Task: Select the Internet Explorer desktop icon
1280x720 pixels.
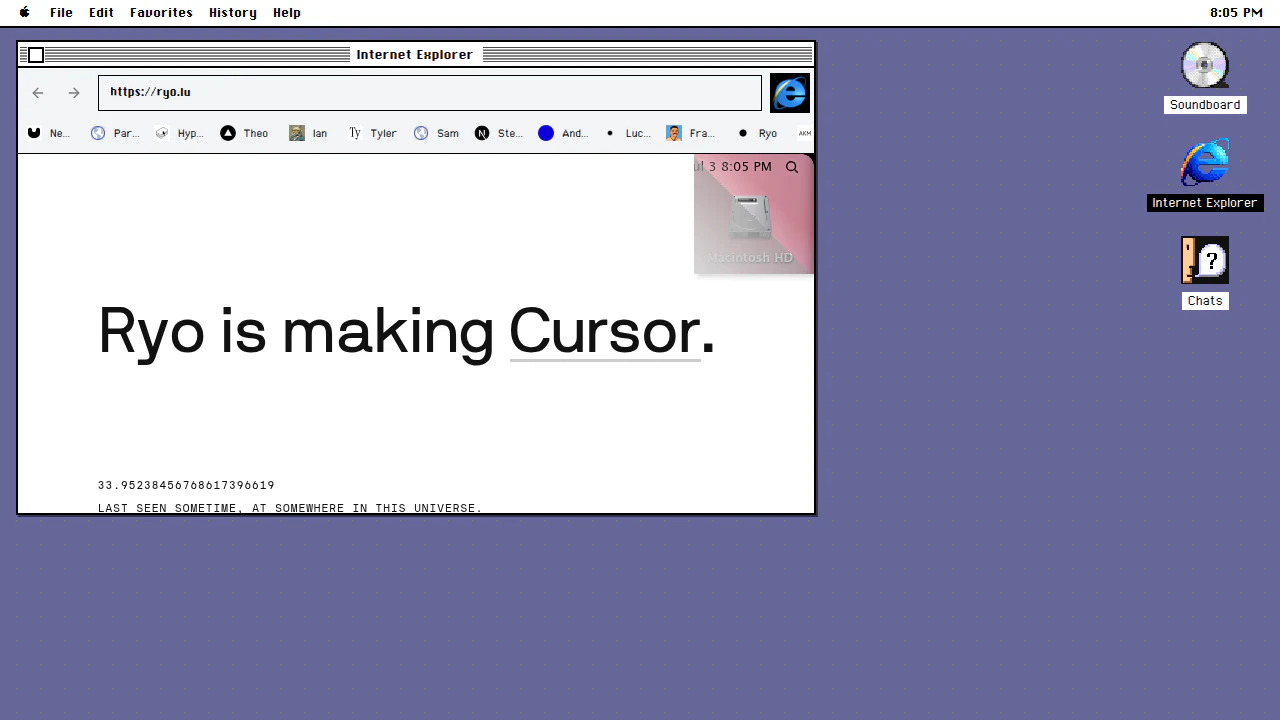Action: coord(1205,175)
